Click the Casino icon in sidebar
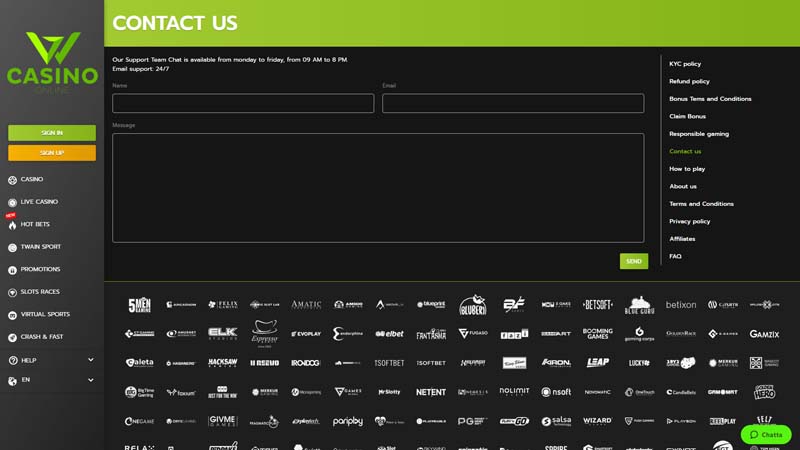 12,180
